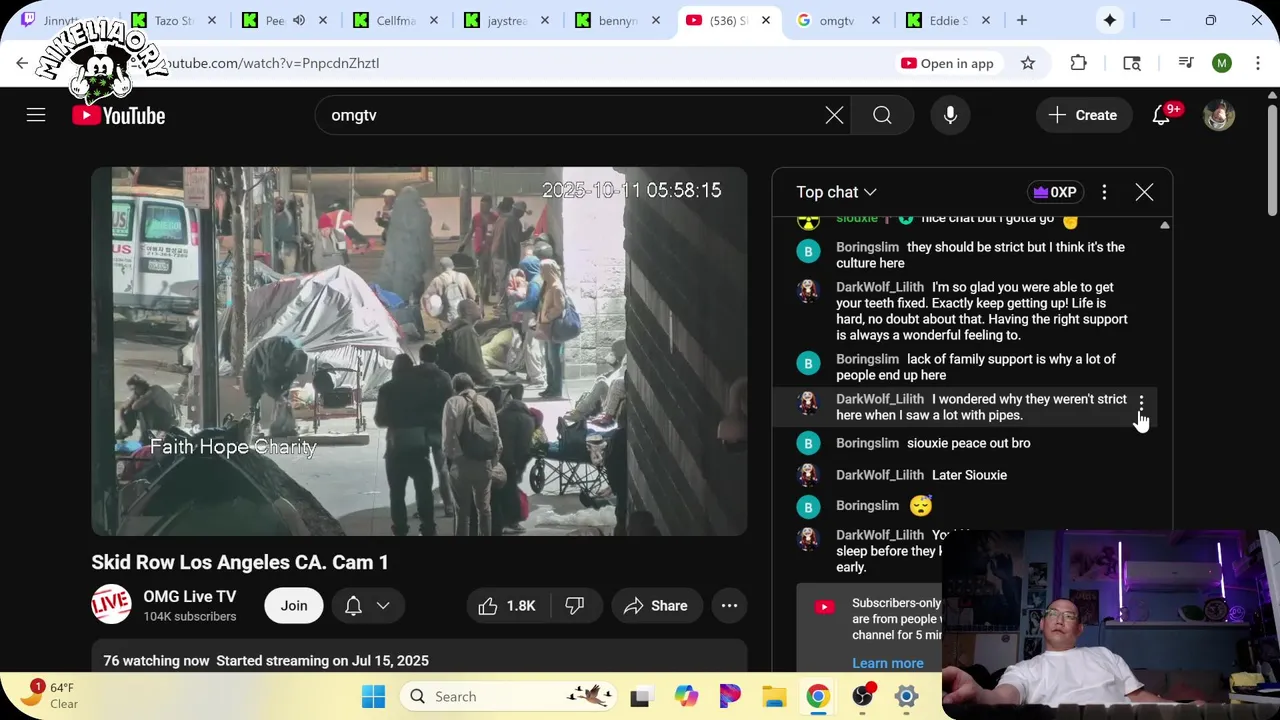Open live chat options three dots
The image size is (1280, 720).
point(1104,192)
